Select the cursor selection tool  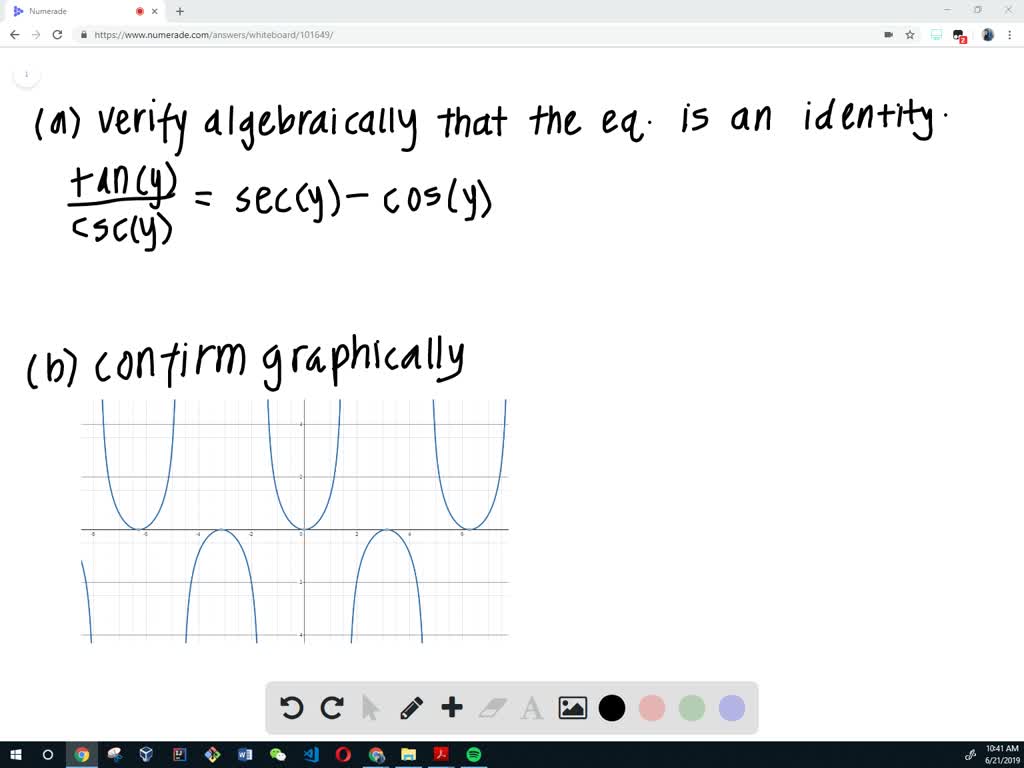click(x=371, y=708)
